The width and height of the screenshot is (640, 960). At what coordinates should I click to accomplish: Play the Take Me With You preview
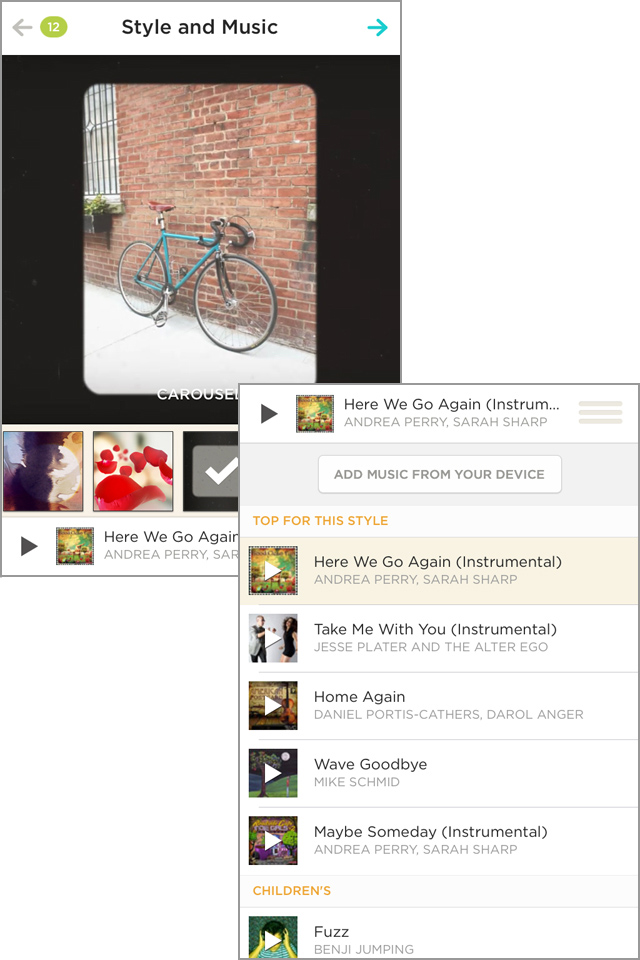click(x=273, y=638)
